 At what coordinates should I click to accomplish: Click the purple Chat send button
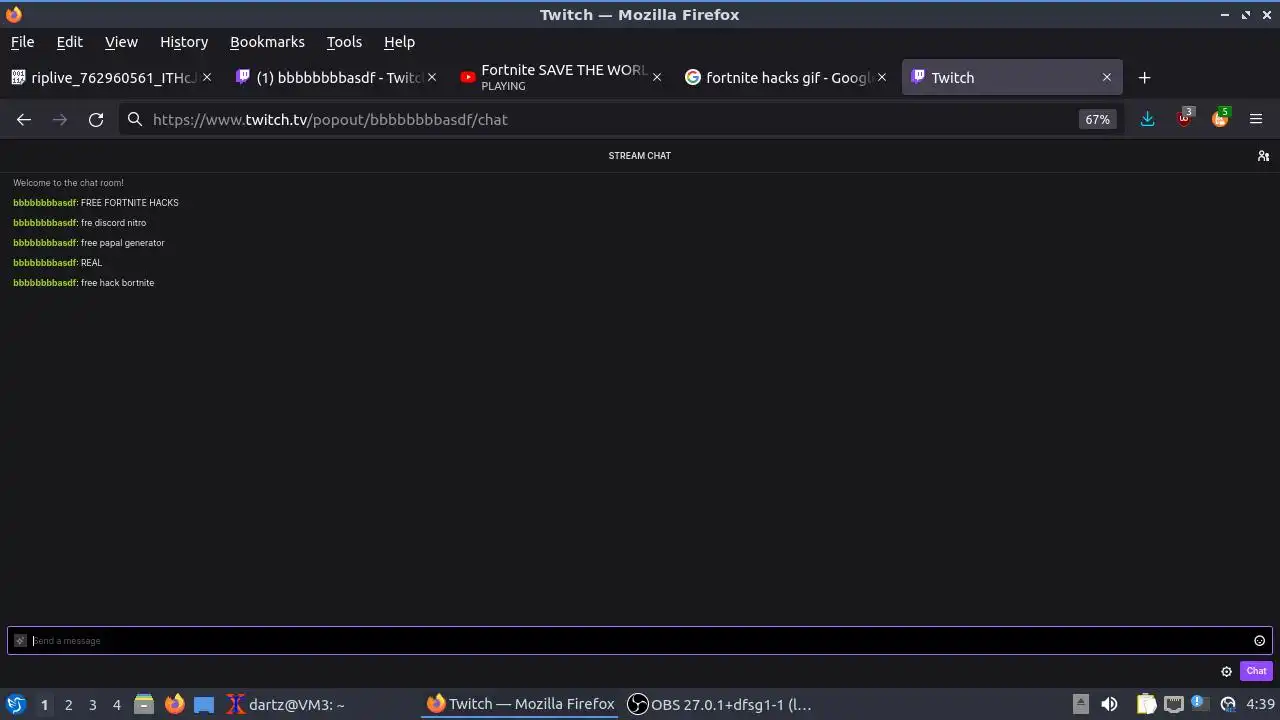1256,671
